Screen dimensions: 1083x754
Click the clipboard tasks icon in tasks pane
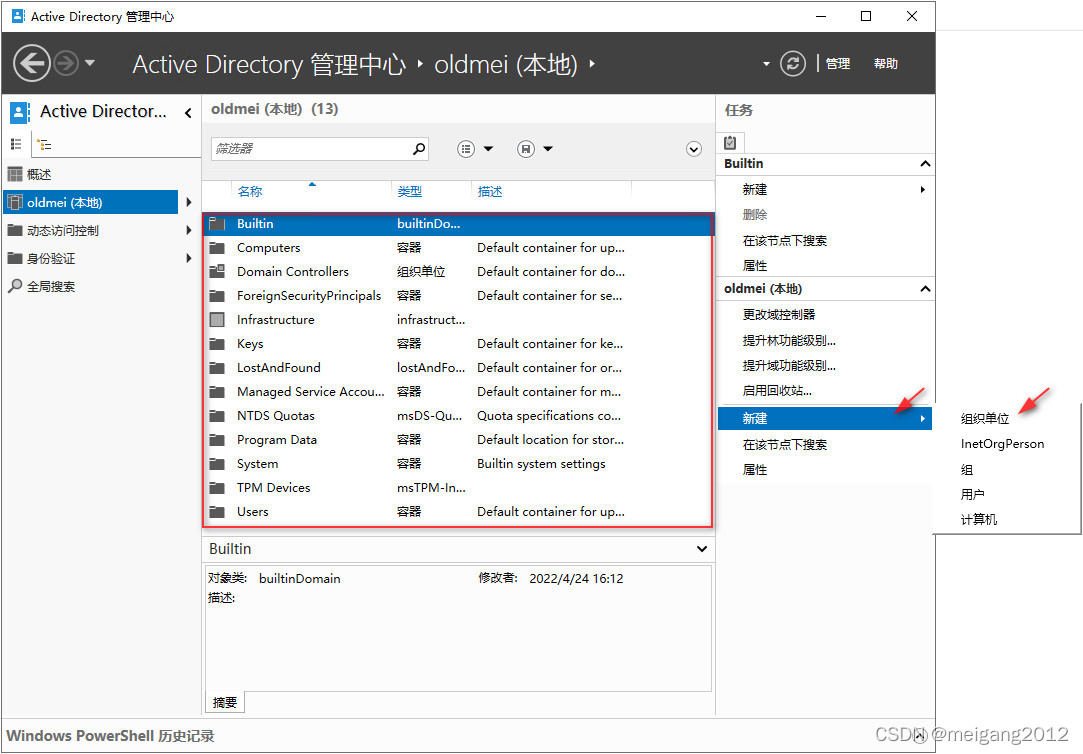pyautogui.click(x=730, y=143)
